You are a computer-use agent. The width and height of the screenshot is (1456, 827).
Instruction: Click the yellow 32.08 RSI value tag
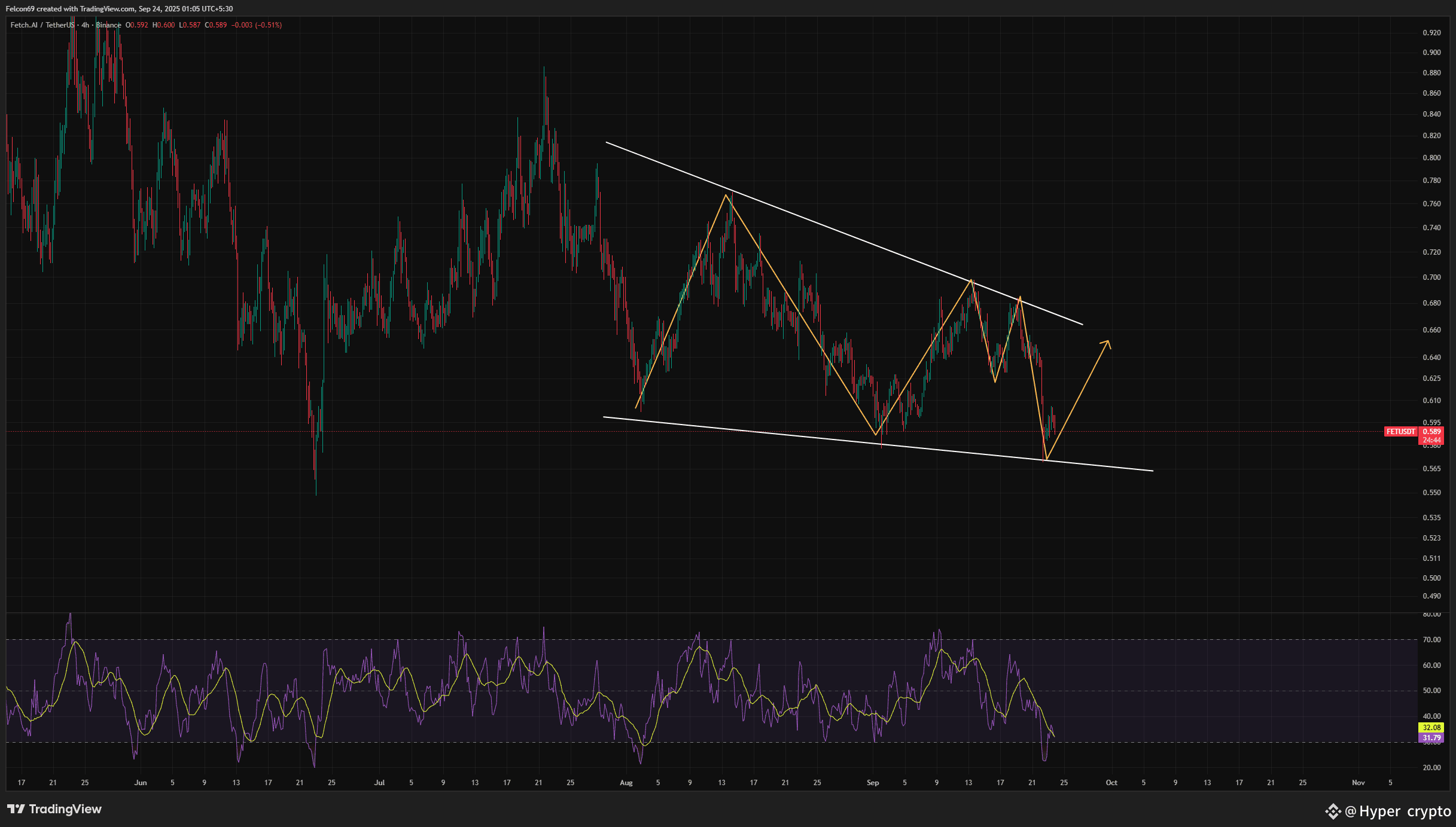(x=1431, y=728)
